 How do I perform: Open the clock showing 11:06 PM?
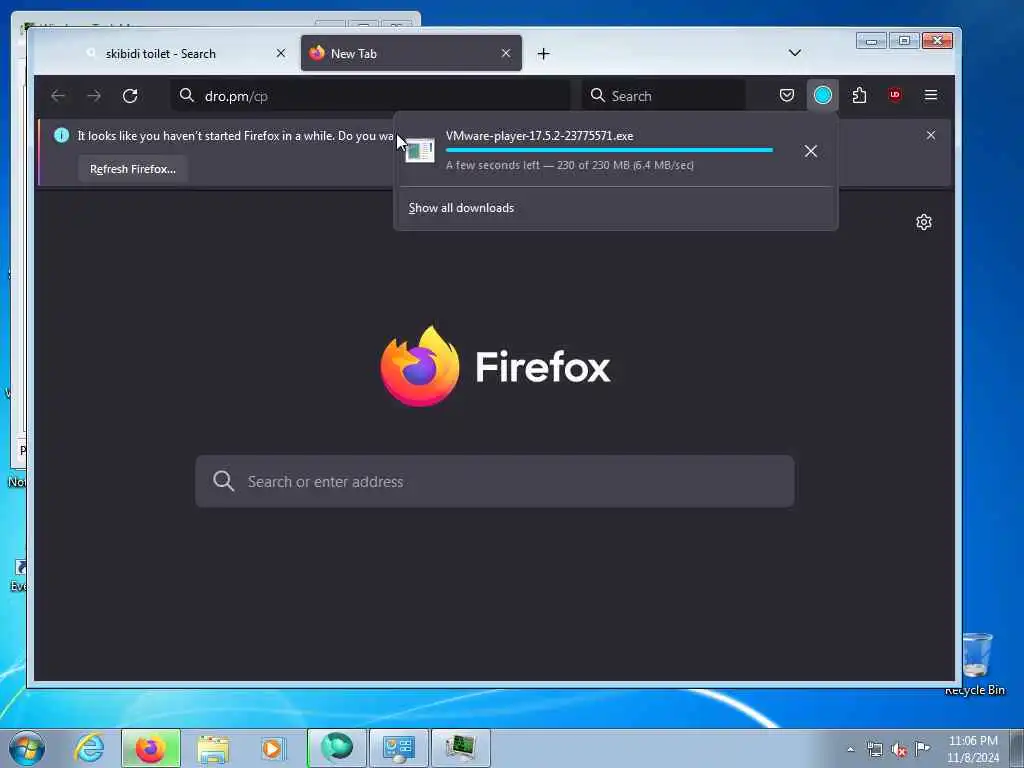coord(972,749)
